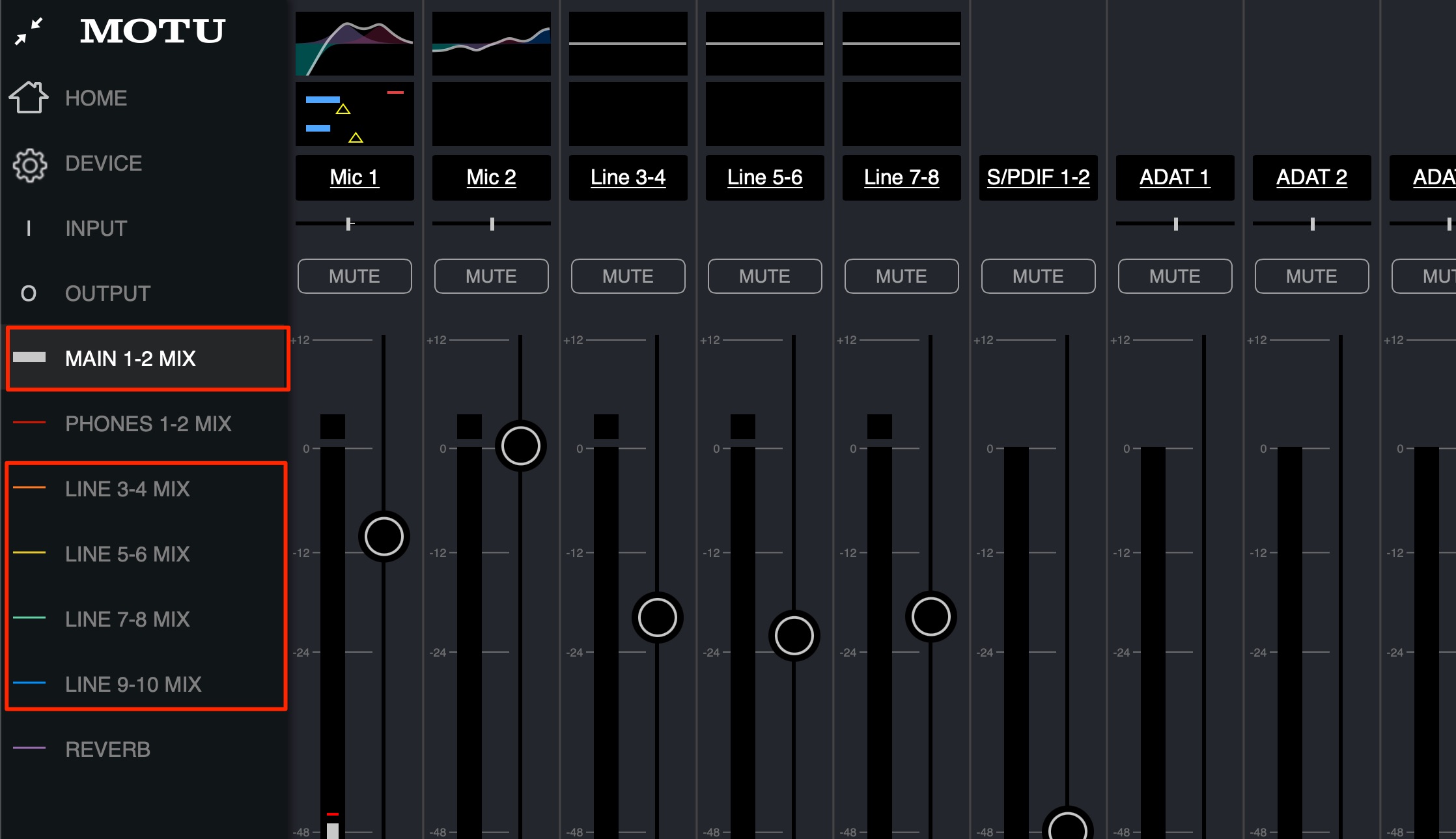Mute the ADAT 1 channel

coord(1175,276)
